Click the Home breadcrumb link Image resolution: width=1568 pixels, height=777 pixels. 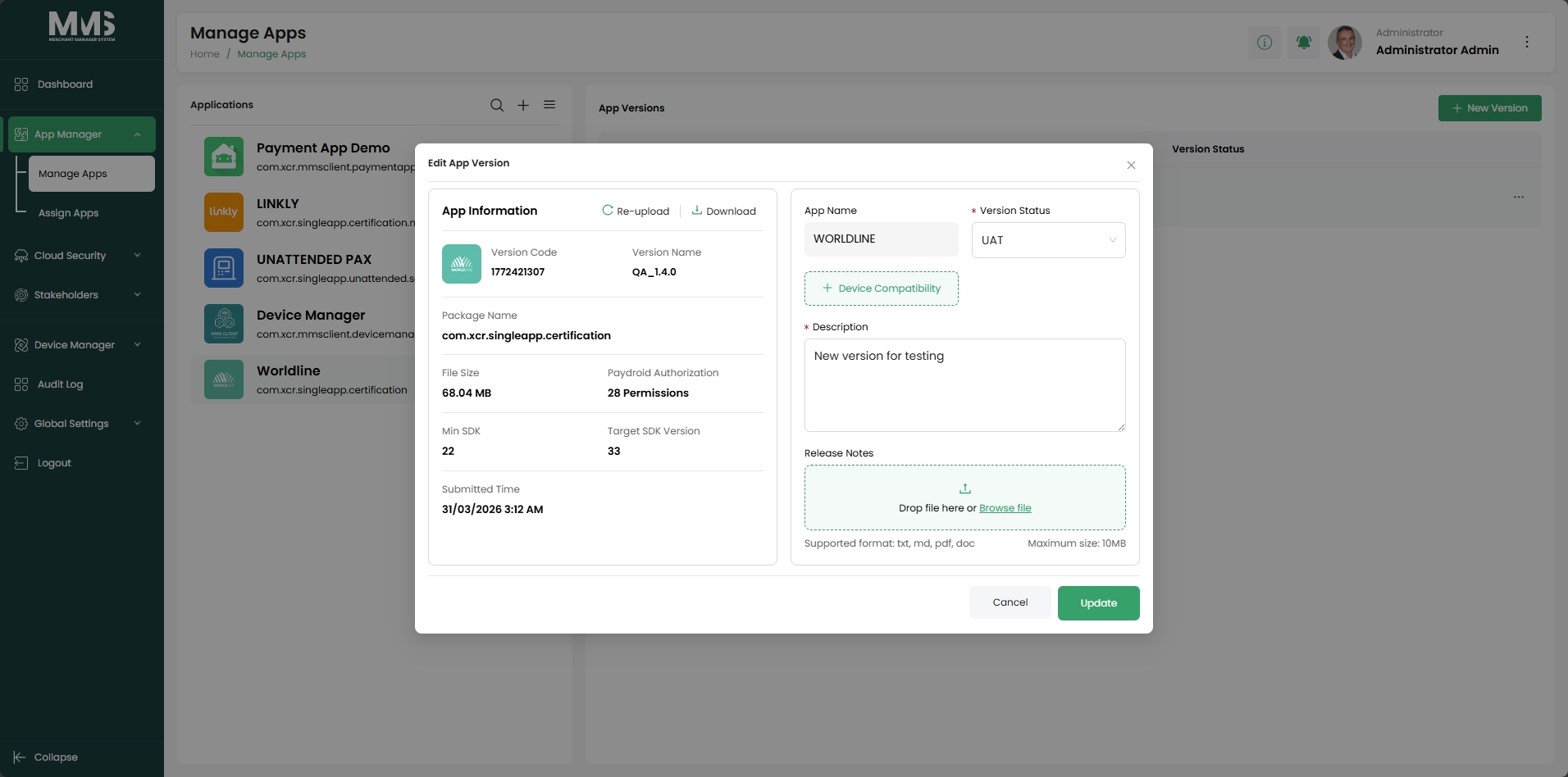(205, 54)
